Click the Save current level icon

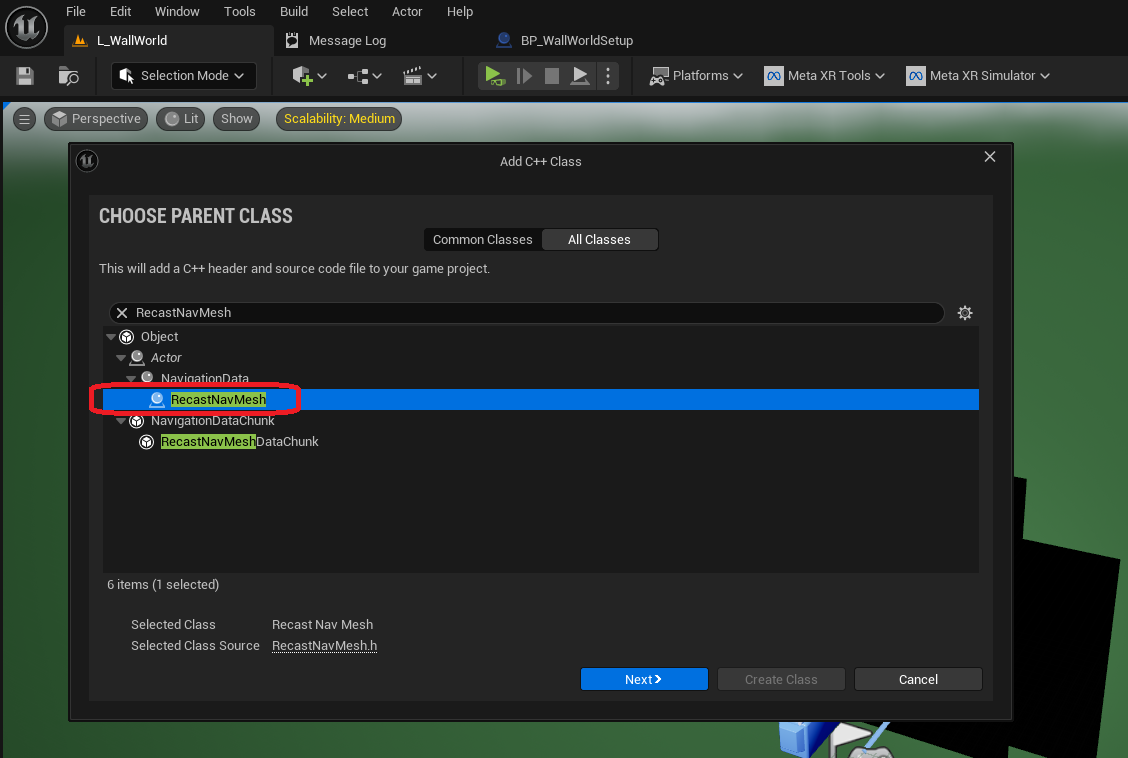25,76
